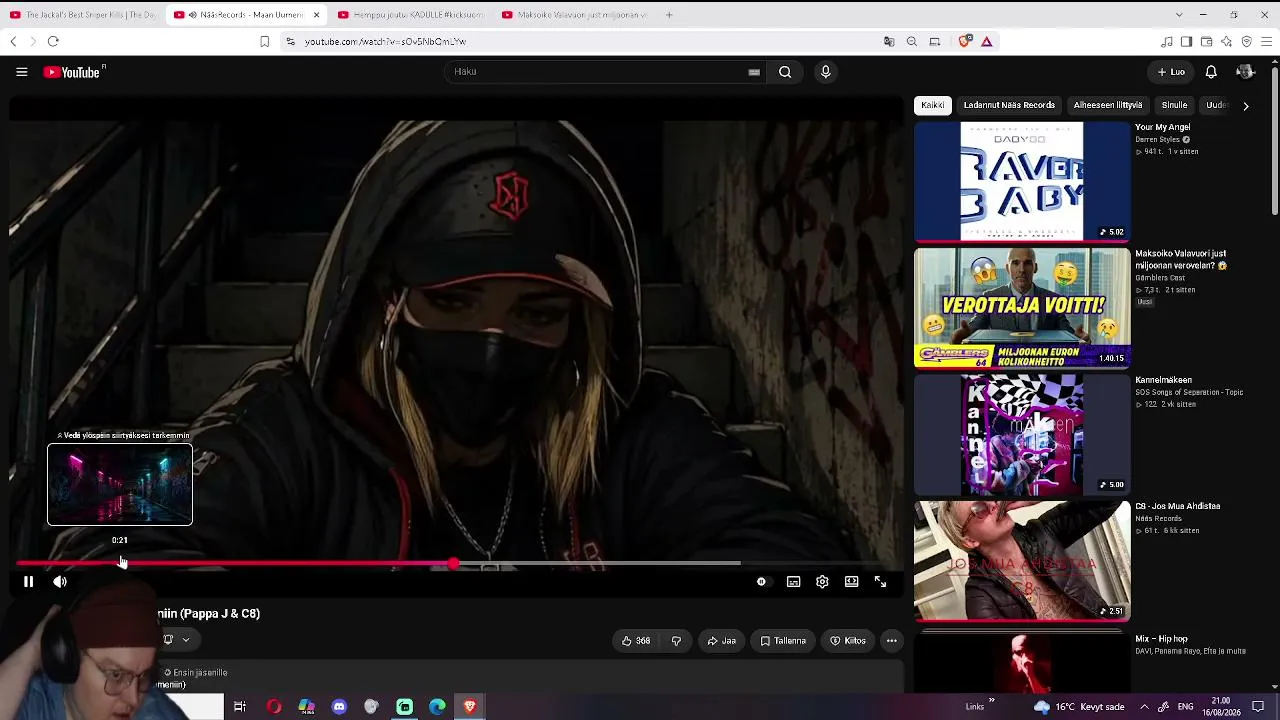Click the red progress scrubber handle
1280x720 pixels.
coord(454,564)
